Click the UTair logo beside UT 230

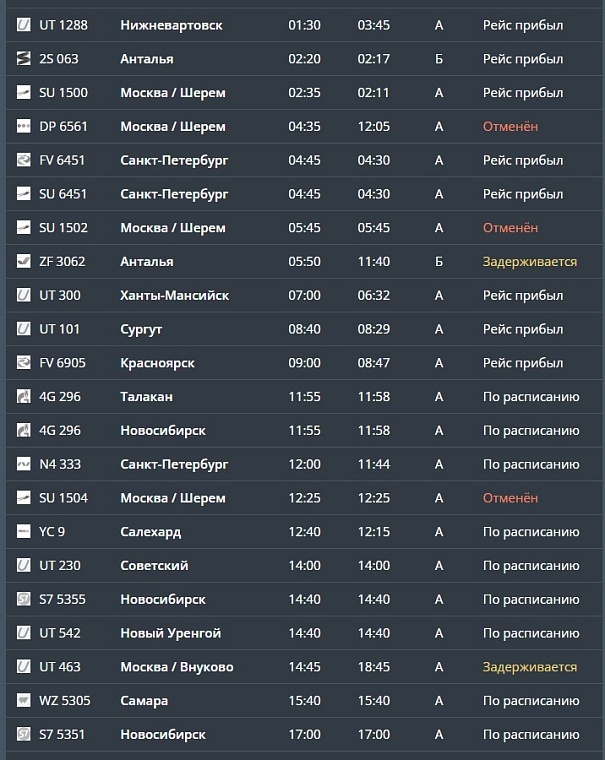coord(23,565)
